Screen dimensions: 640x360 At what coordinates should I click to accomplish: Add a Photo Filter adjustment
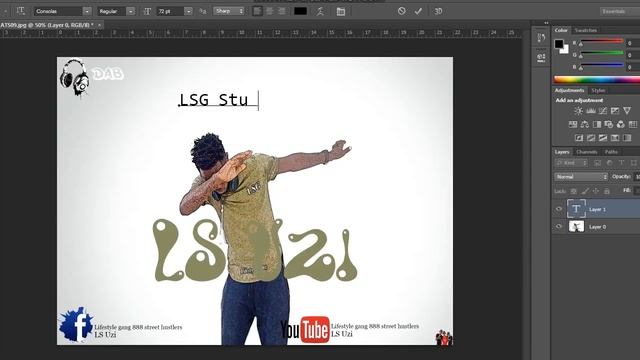click(609, 124)
